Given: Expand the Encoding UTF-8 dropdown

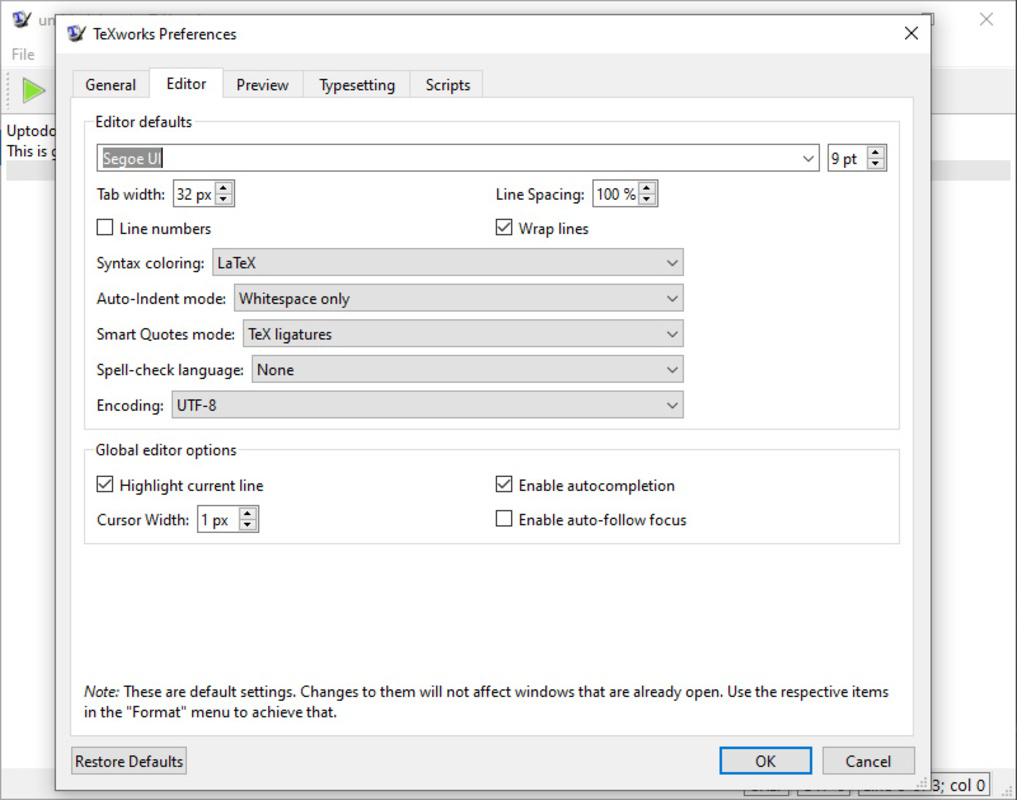Looking at the screenshot, I should tap(427, 406).
